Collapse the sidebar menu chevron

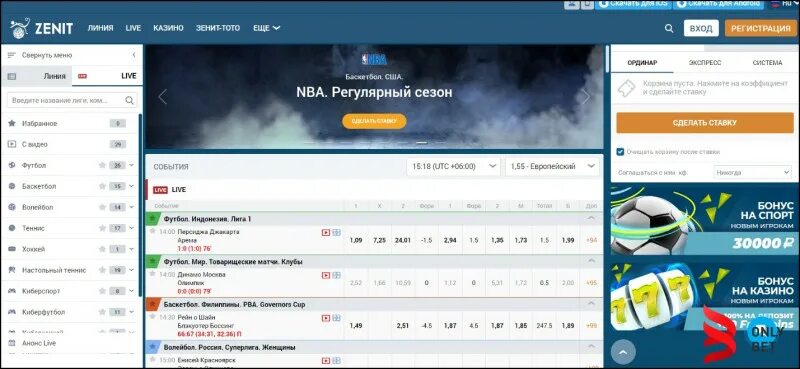point(134,55)
